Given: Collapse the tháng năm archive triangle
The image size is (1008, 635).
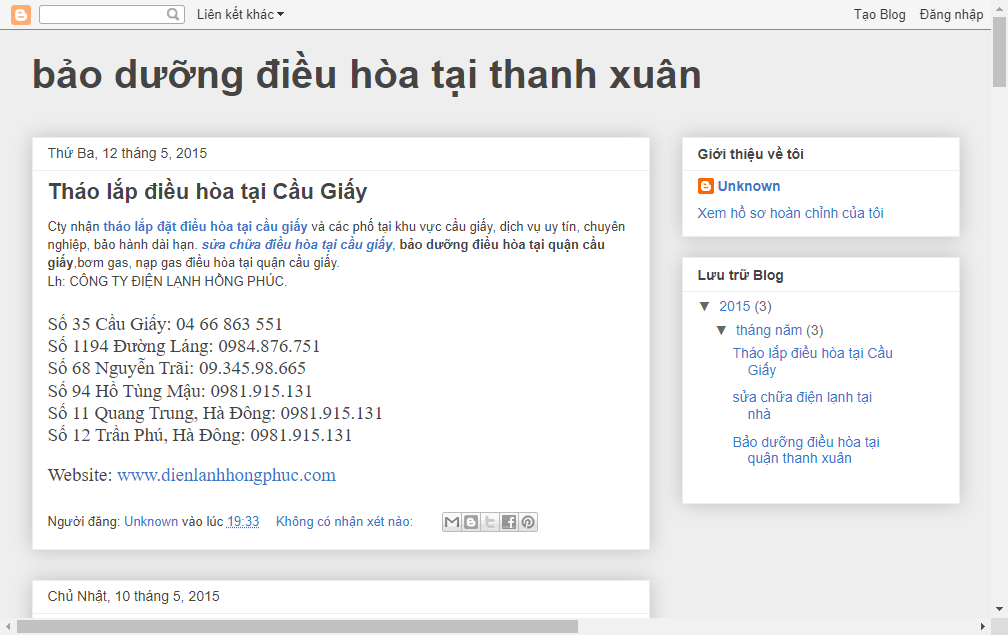Looking at the screenshot, I should point(721,330).
